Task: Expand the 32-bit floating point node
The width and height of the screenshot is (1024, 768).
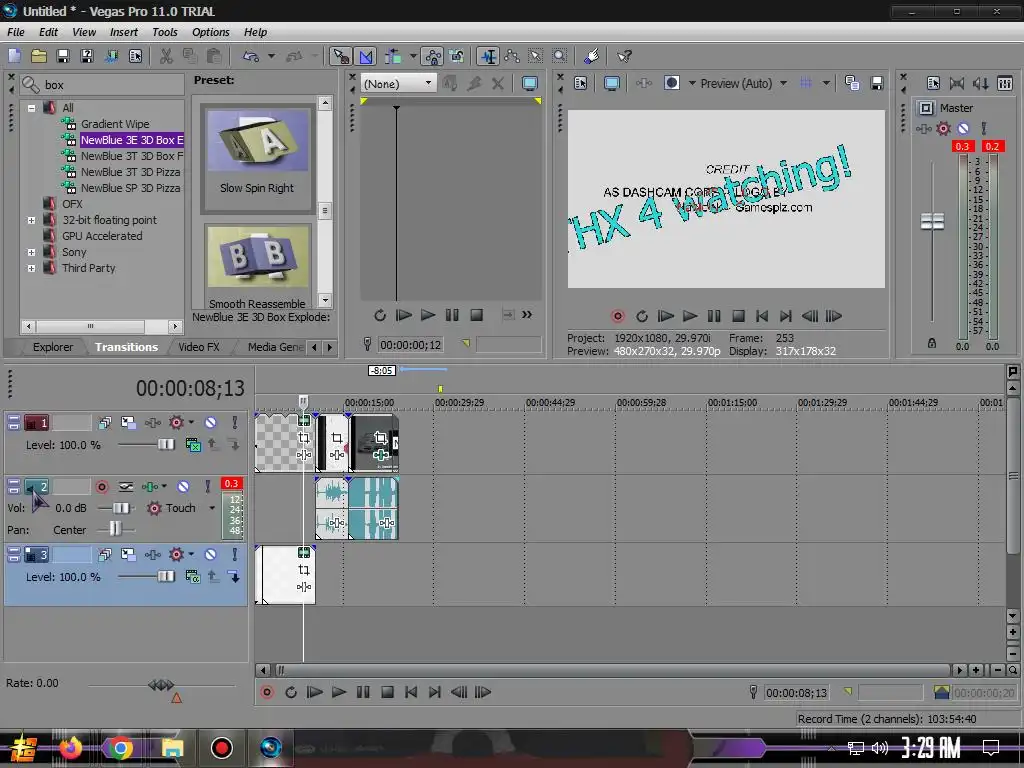Action: pyautogui.click(x=31, y=220)
